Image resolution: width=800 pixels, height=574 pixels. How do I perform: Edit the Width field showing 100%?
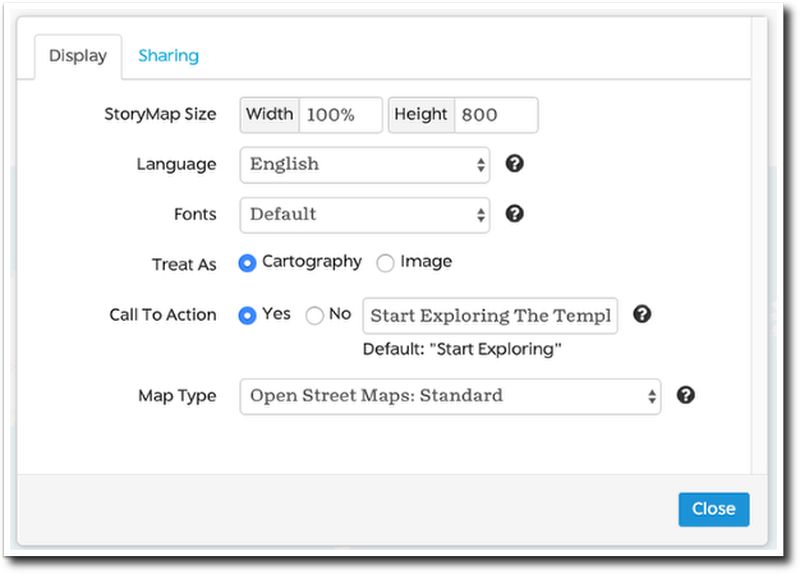[x=340, y=115]
